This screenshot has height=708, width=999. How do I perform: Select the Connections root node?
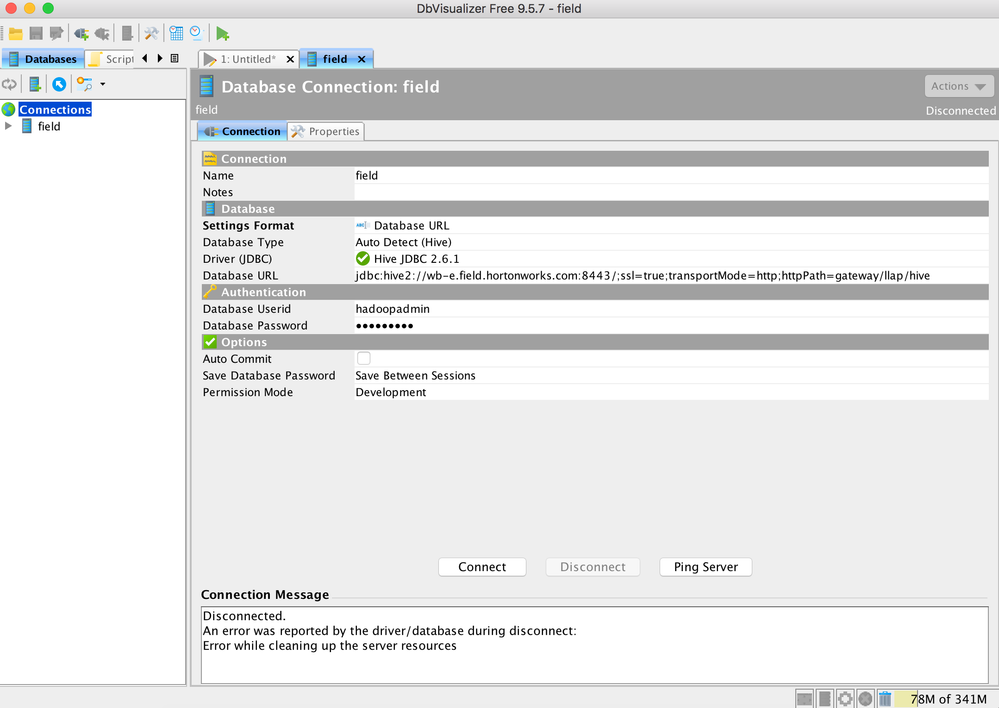coord(55,110)
